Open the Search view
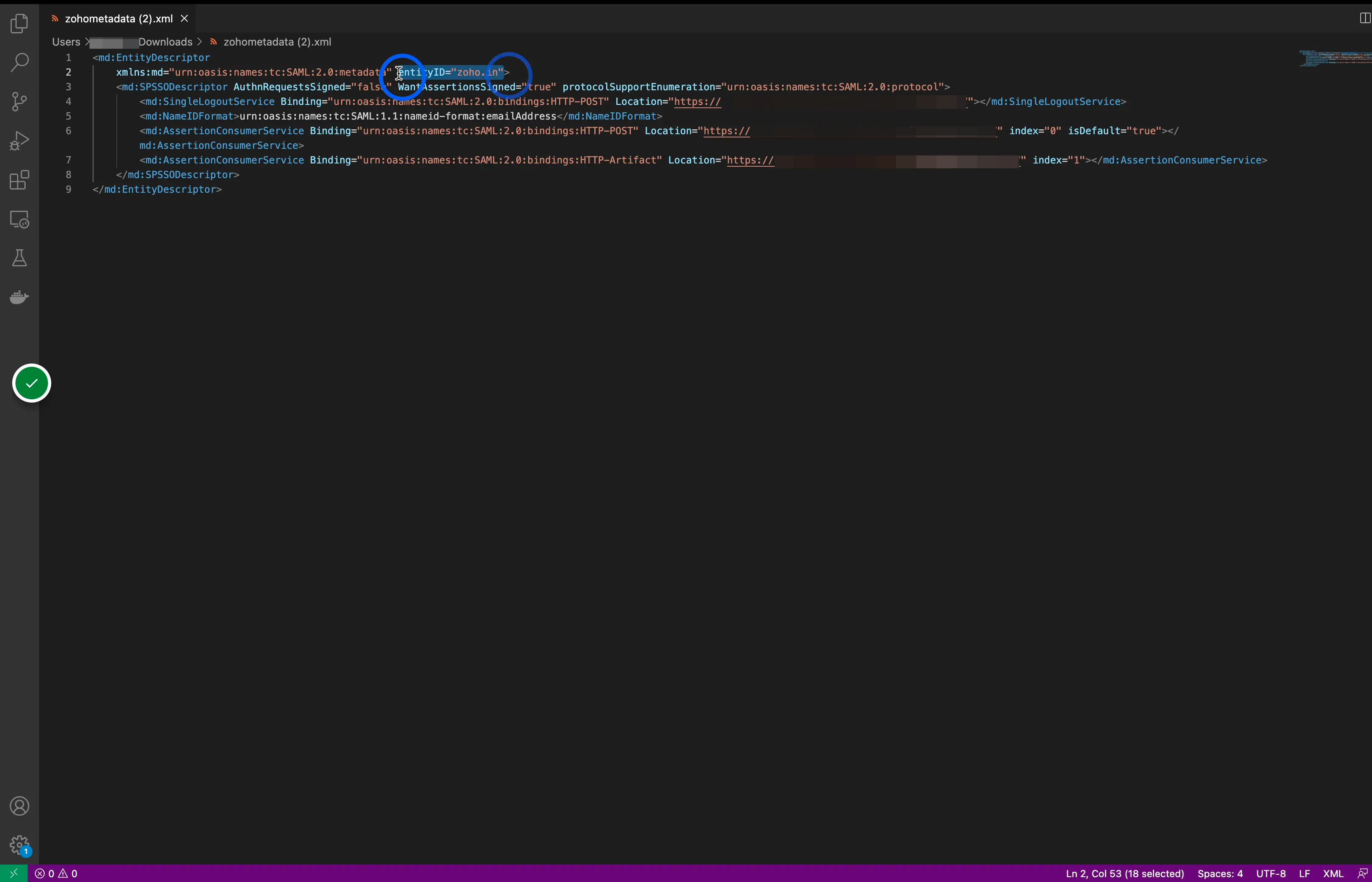Viewport: 1372px width, 882px height. coord(20,63)
